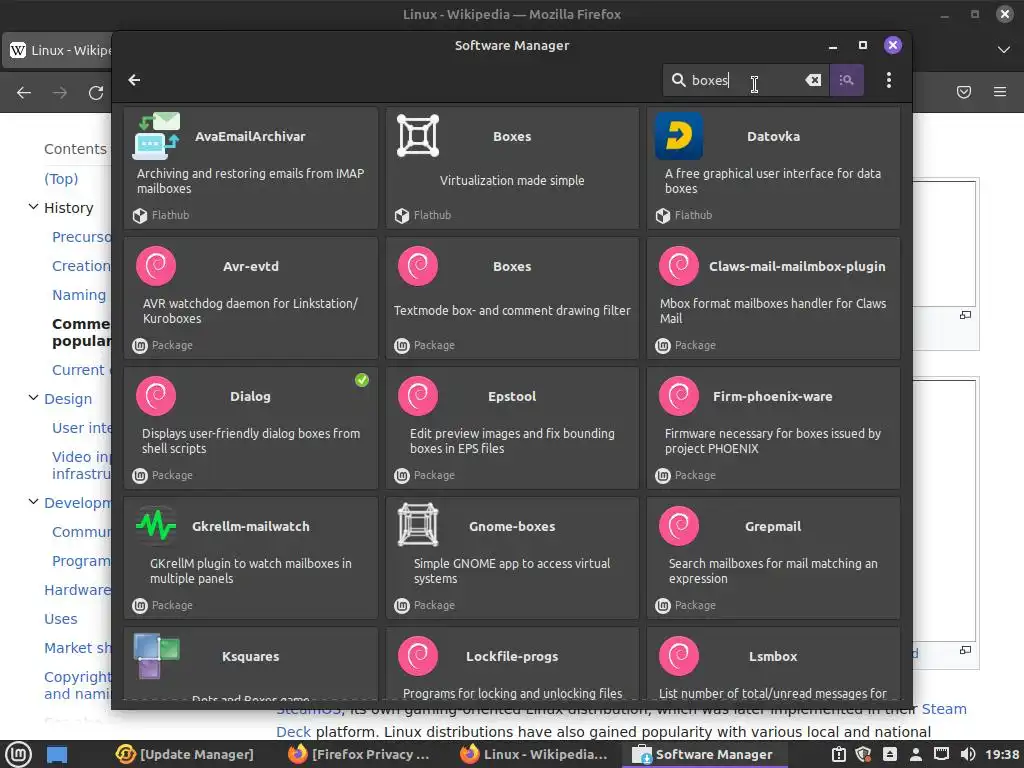
Task: Open Firefox hamburger application menu
Action: pos(1000,92)
